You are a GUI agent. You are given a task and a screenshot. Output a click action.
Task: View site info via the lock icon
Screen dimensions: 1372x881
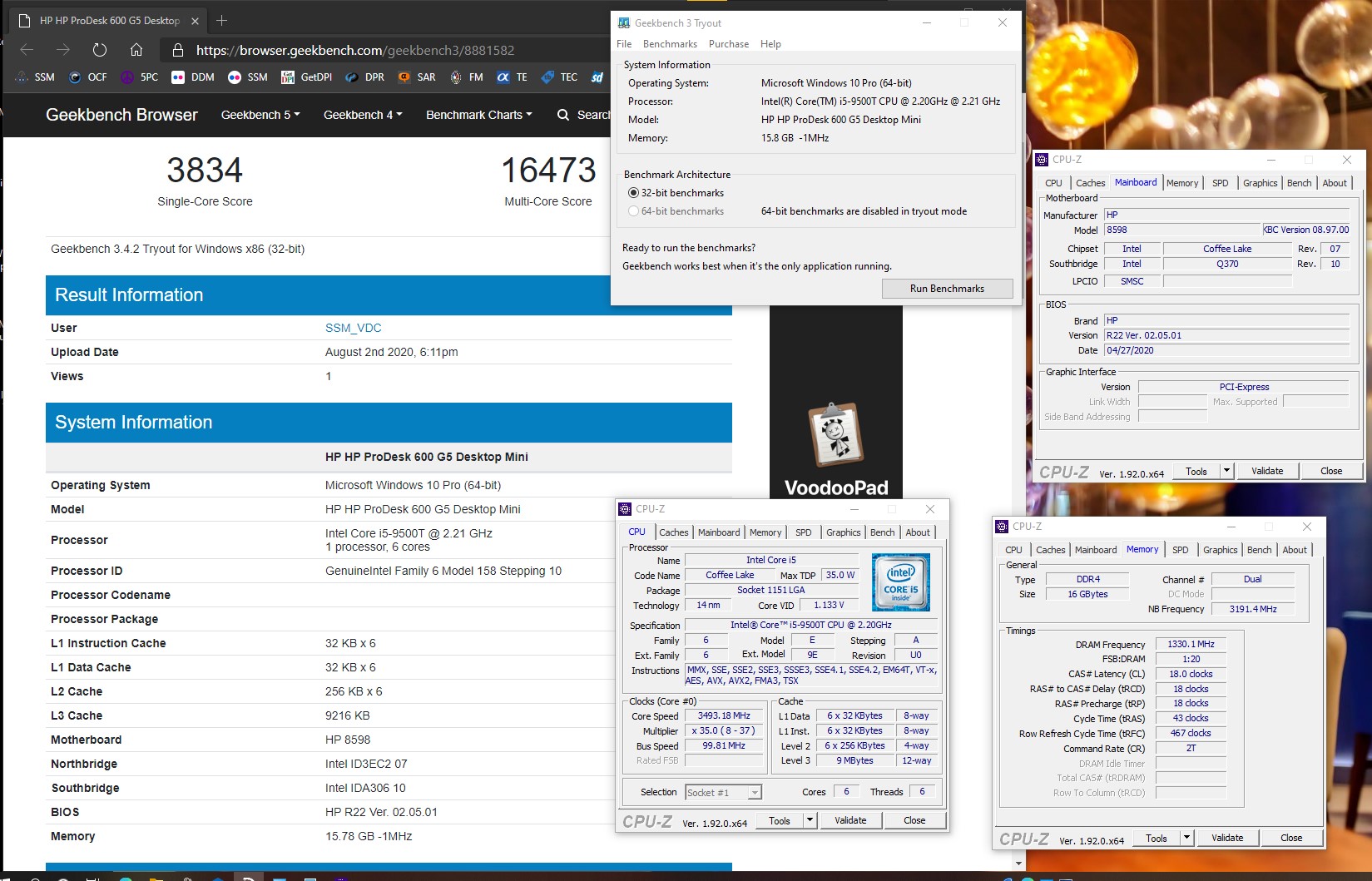tap(177, 50)
